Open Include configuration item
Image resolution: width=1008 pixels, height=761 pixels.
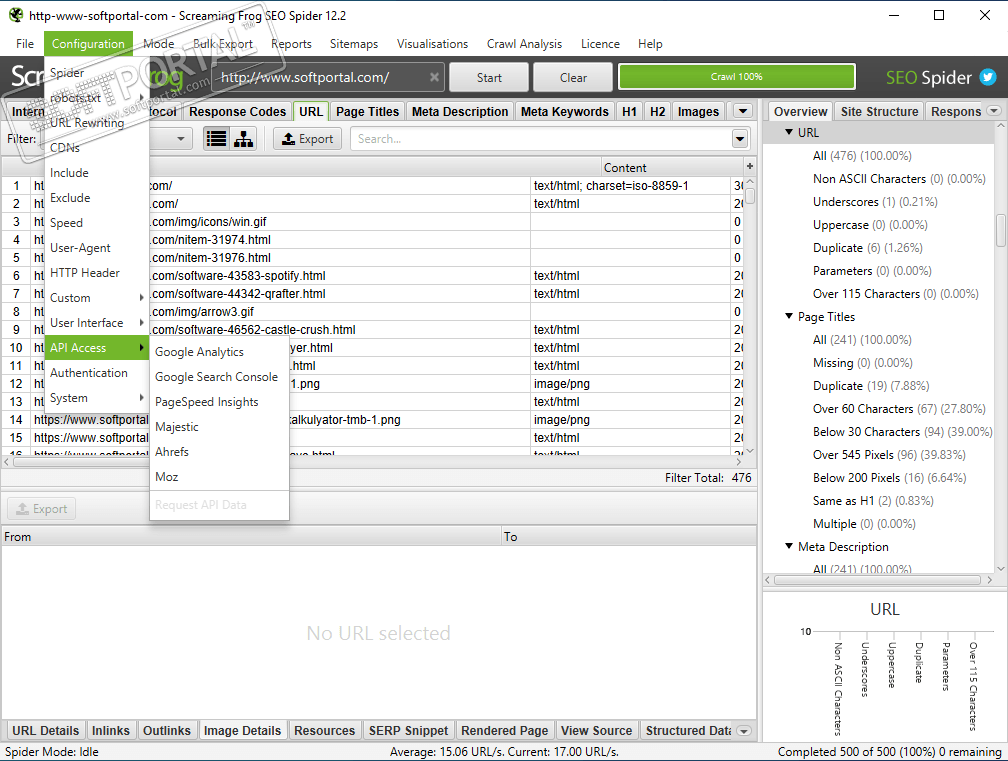[x=69, y=173]
